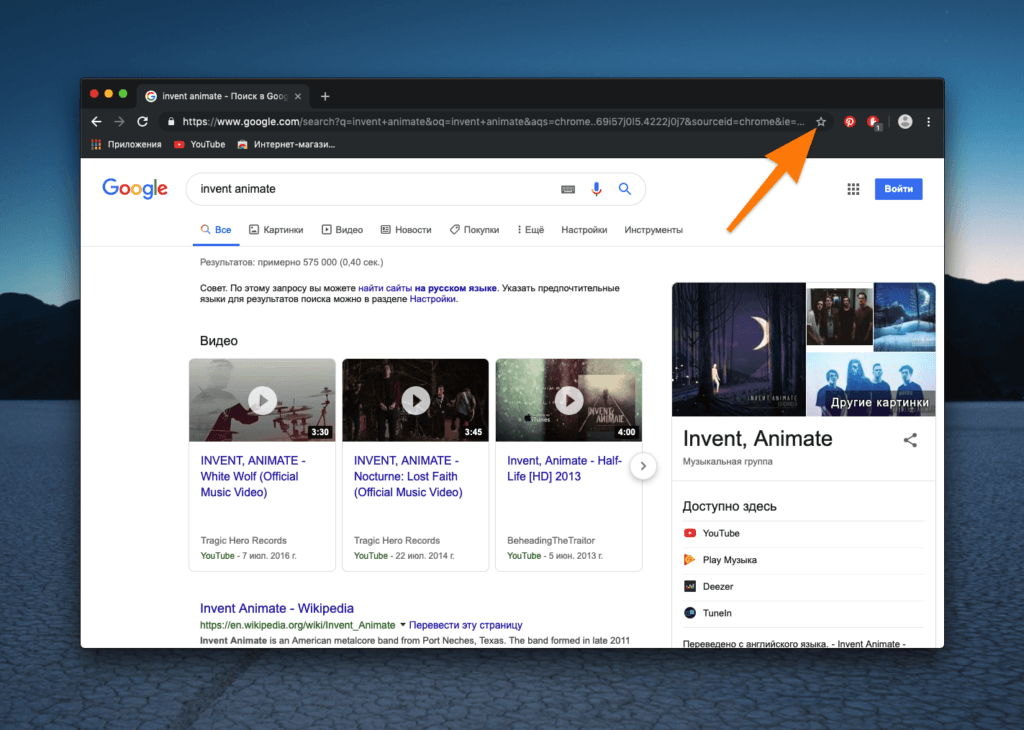View site info via the lock icon
Image resolution: width=1024 pixels, height=730 pixels.
click(171, 121)
